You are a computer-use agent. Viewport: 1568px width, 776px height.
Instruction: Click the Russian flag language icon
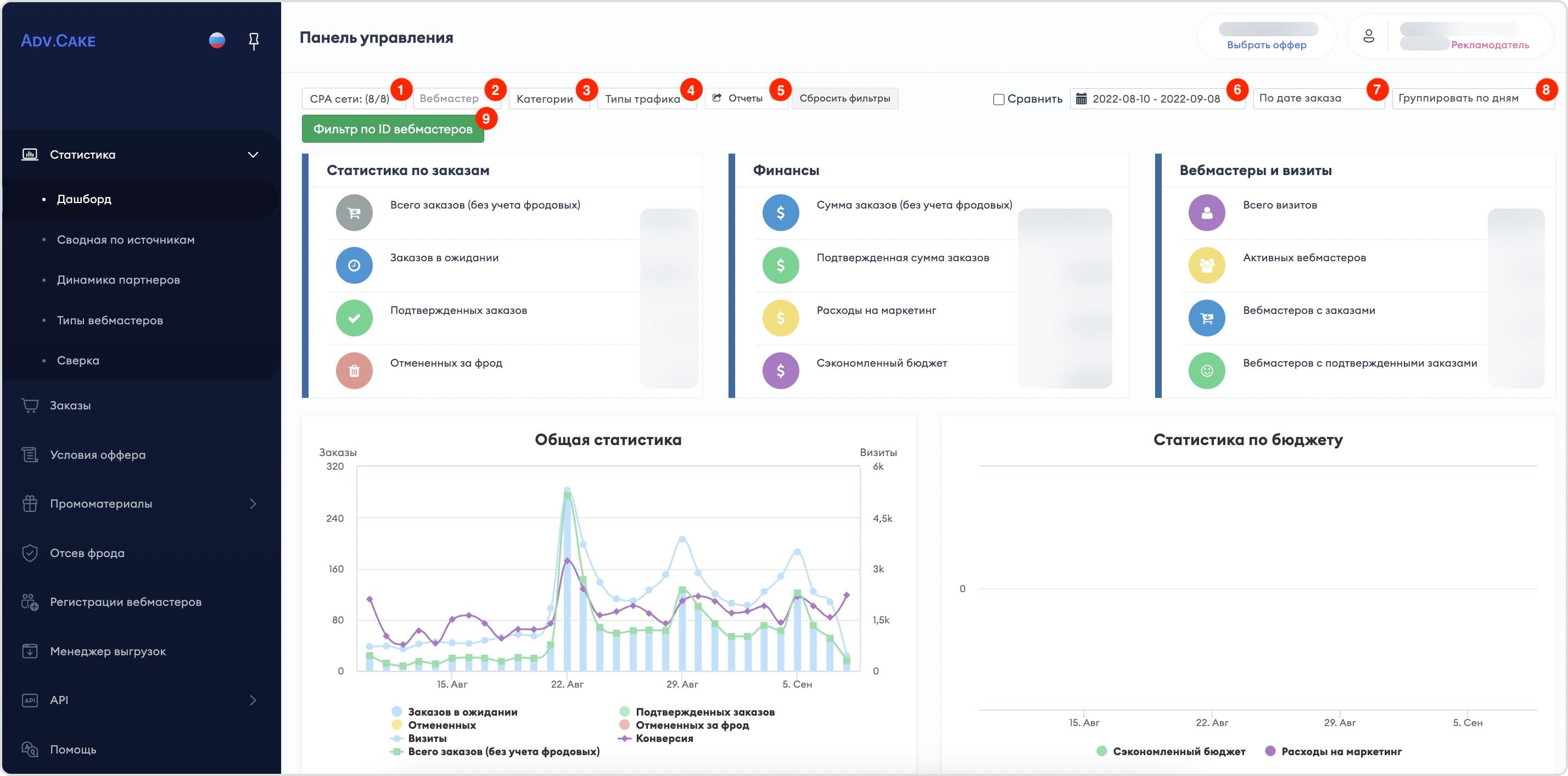coord(217,41)
